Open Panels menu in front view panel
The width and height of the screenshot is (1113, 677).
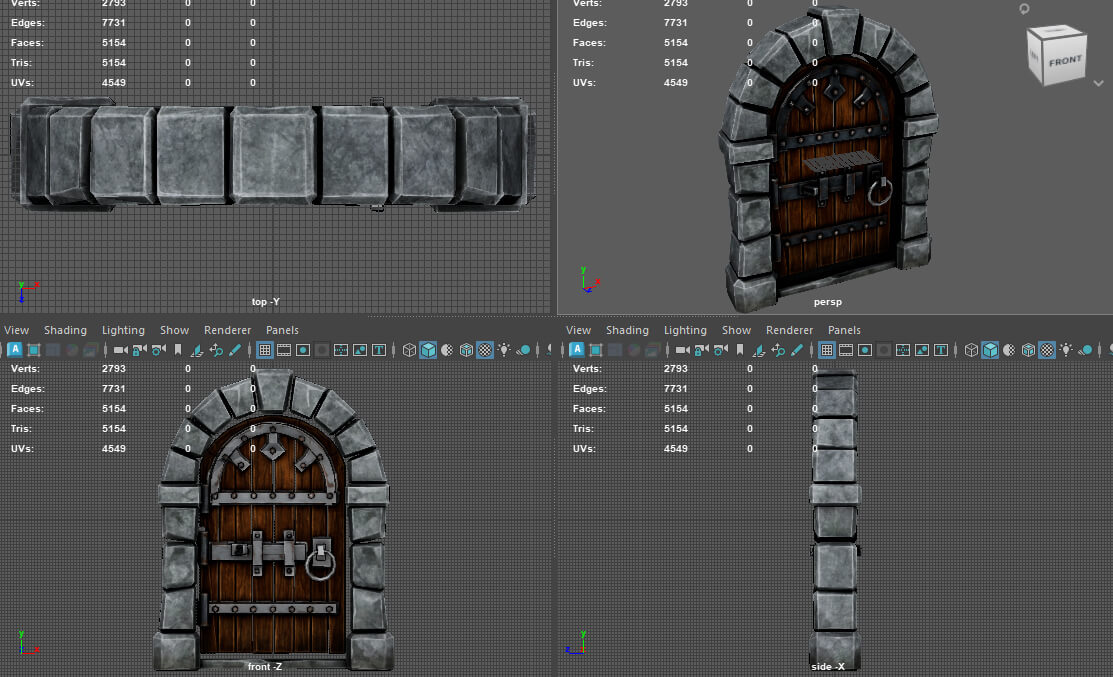click(x=282, y=330)
